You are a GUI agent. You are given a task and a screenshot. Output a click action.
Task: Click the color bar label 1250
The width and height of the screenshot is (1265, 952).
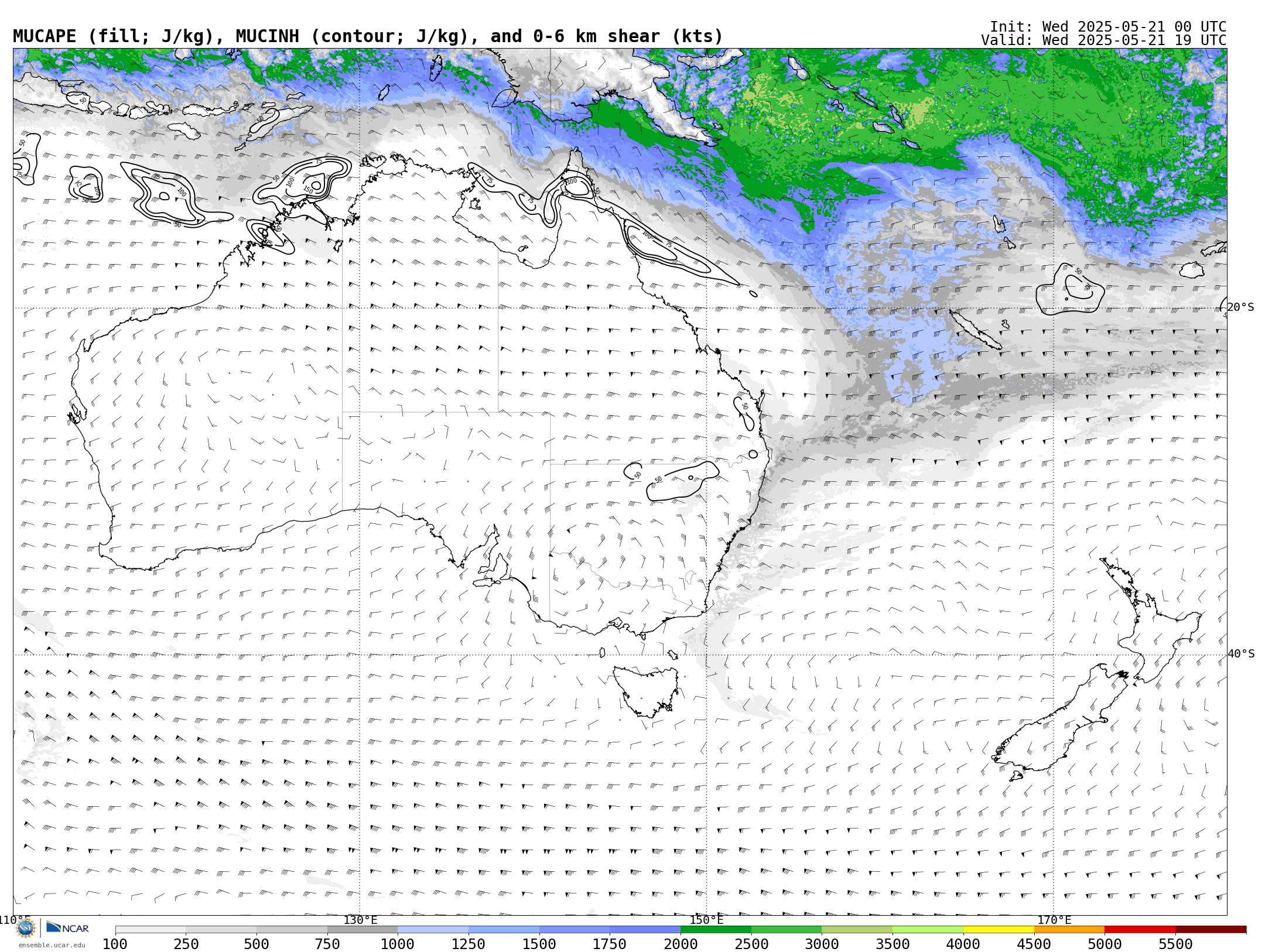tap(469, 944)
